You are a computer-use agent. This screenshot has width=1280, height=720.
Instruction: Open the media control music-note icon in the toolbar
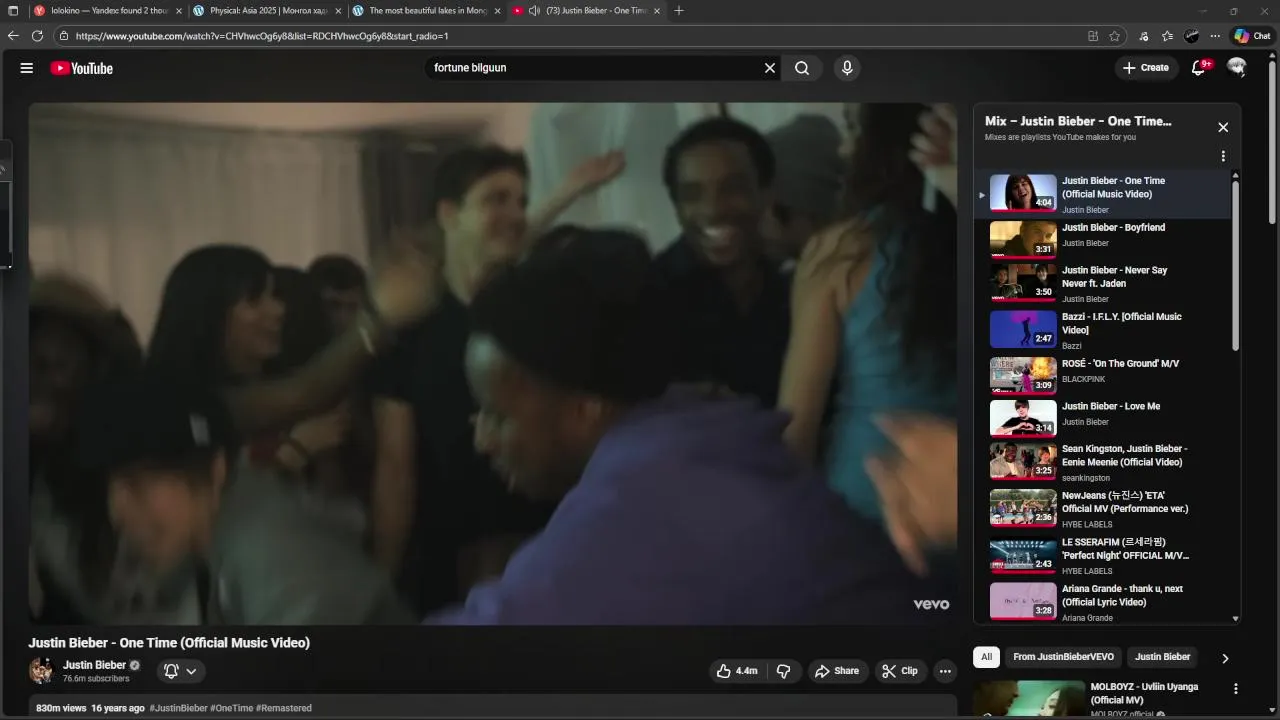[1144, 36]
